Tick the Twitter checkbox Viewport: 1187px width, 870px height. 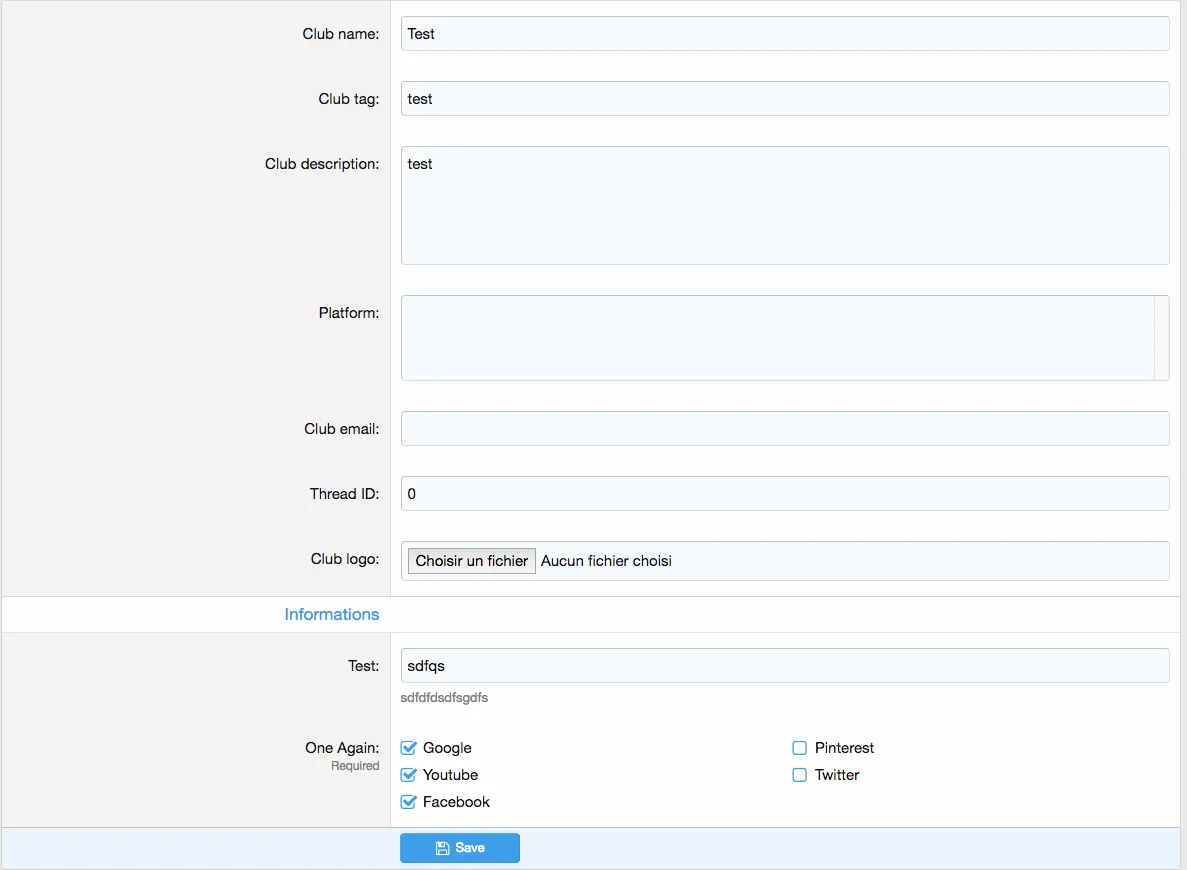(x=799, y=775)
